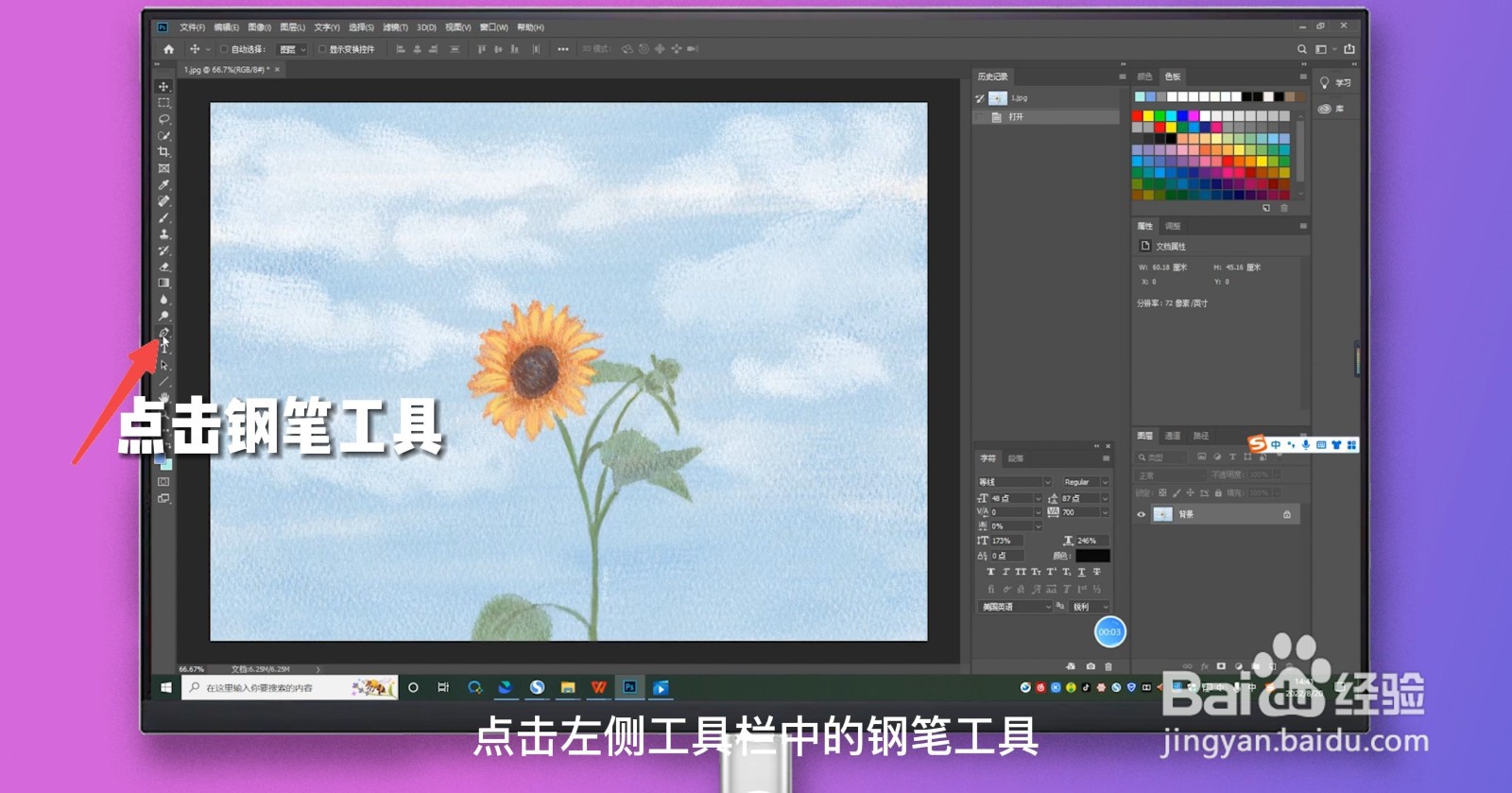Click the Home icon in options bar

[168, 49]
